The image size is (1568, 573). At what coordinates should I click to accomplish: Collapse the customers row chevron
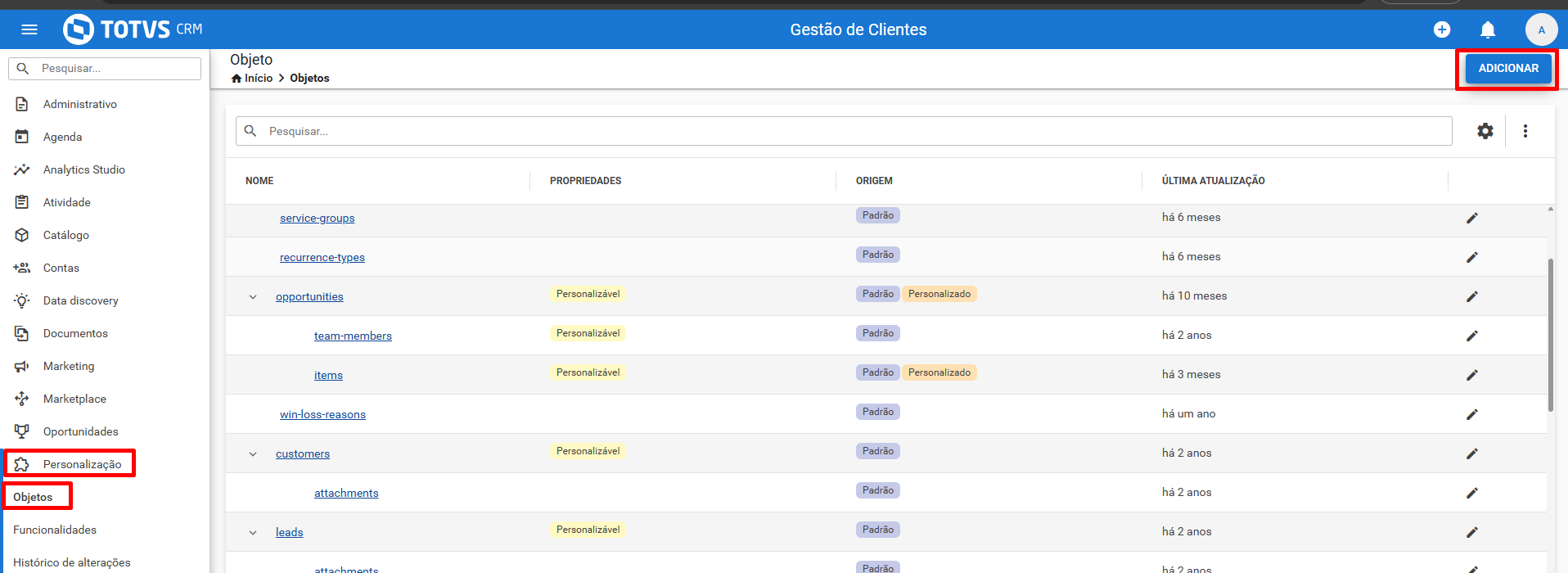[253, 454]
